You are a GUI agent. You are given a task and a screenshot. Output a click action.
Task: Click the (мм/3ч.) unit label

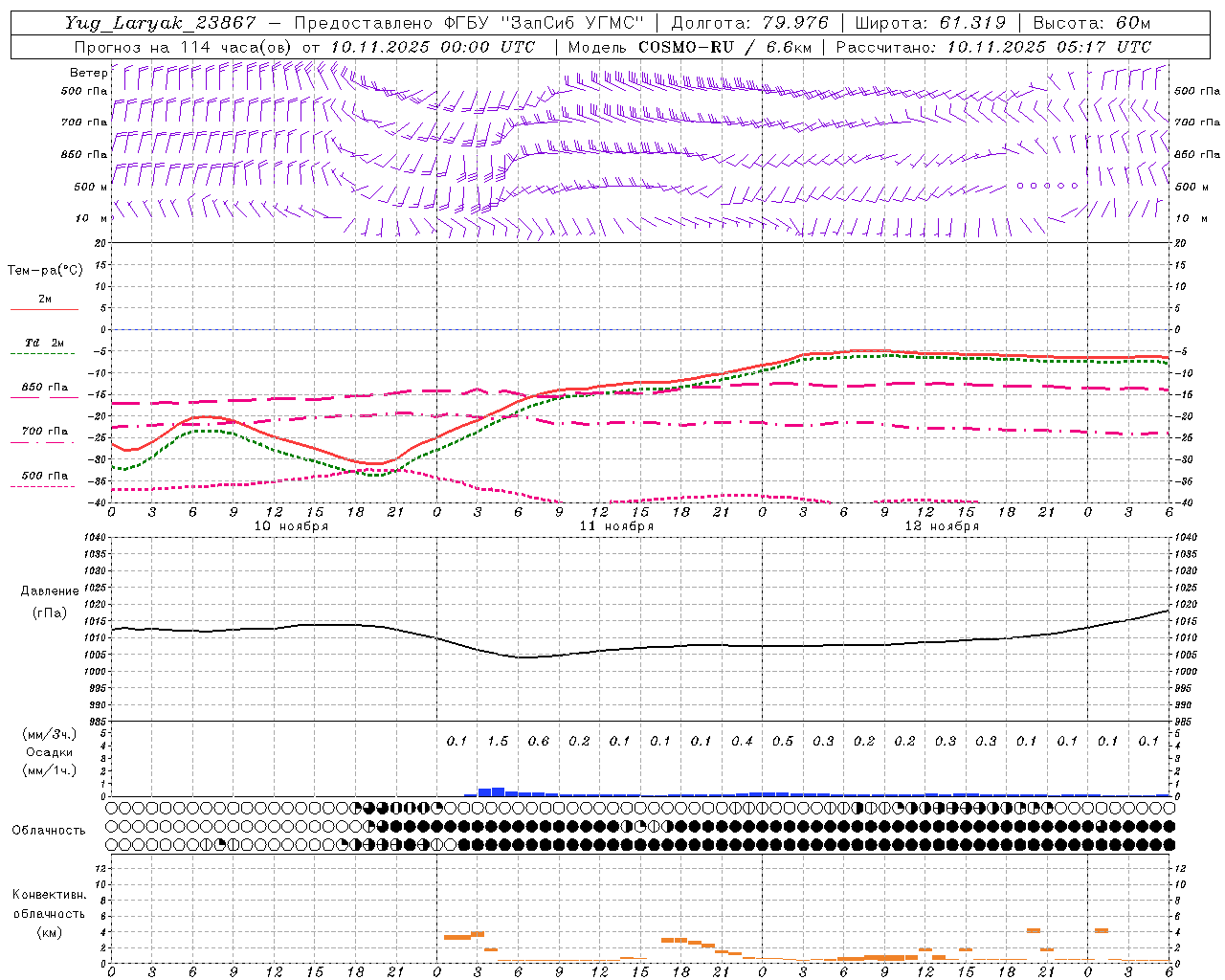coord(50,734)
